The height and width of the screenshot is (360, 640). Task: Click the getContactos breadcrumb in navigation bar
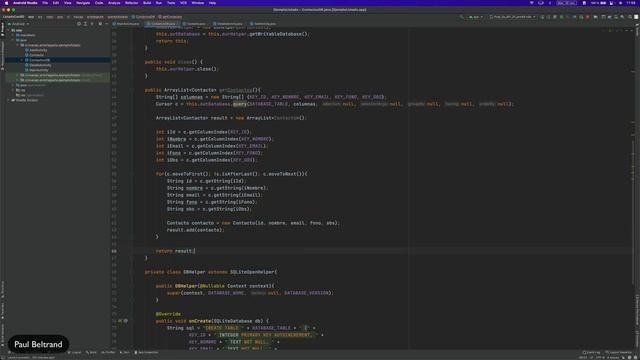170,17
